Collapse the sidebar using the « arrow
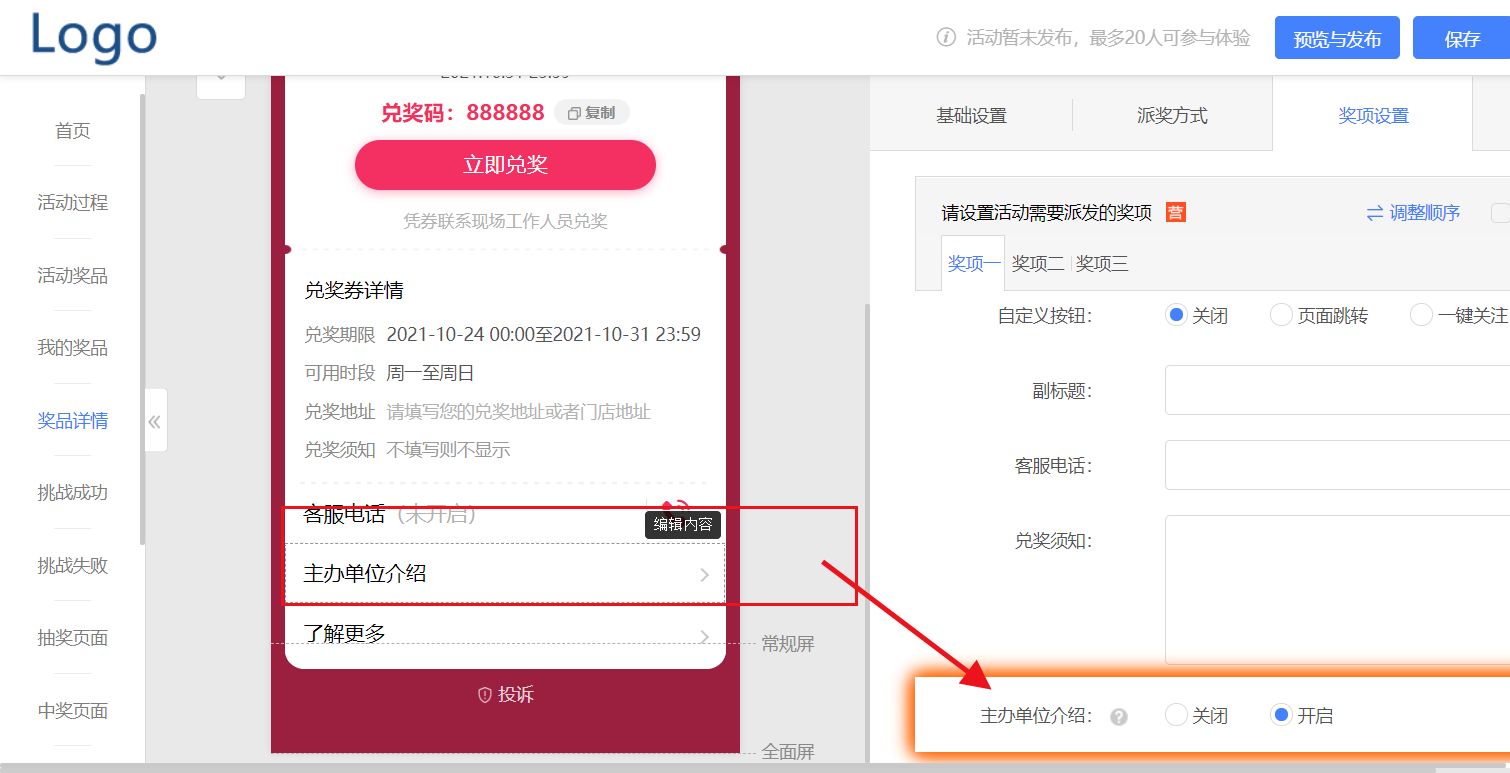1510x773 pixels. coord(155,421)
